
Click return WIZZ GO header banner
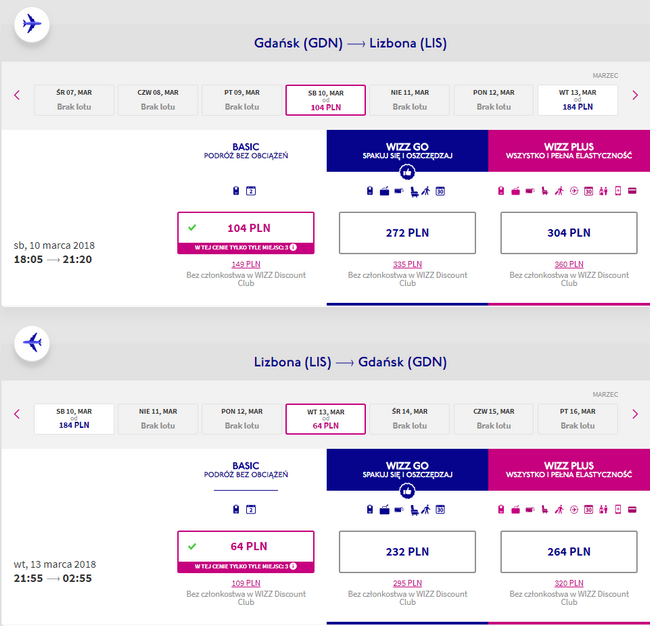(407, 470)
